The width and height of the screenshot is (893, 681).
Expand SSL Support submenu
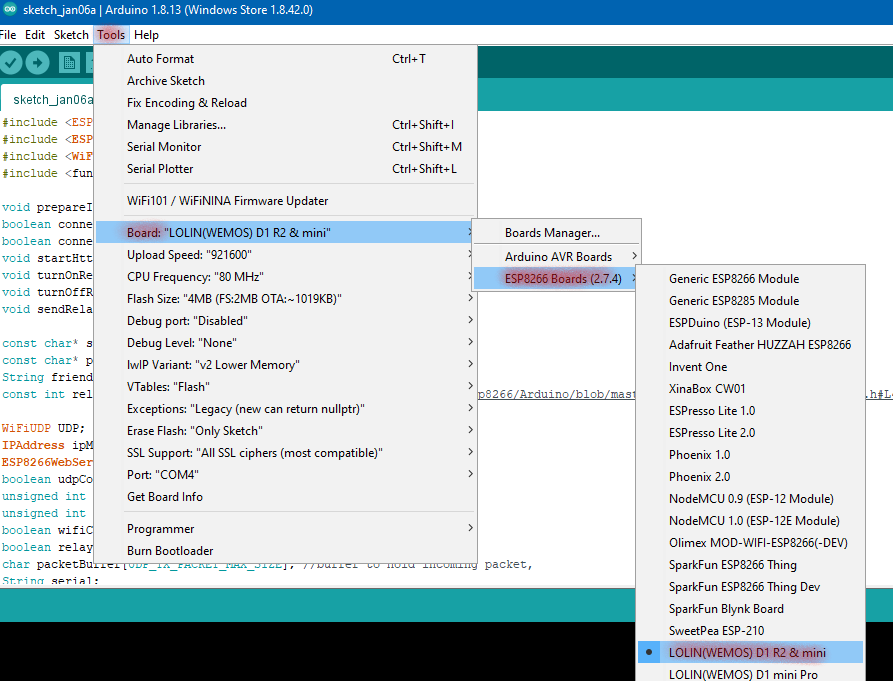tap(285, 453)
